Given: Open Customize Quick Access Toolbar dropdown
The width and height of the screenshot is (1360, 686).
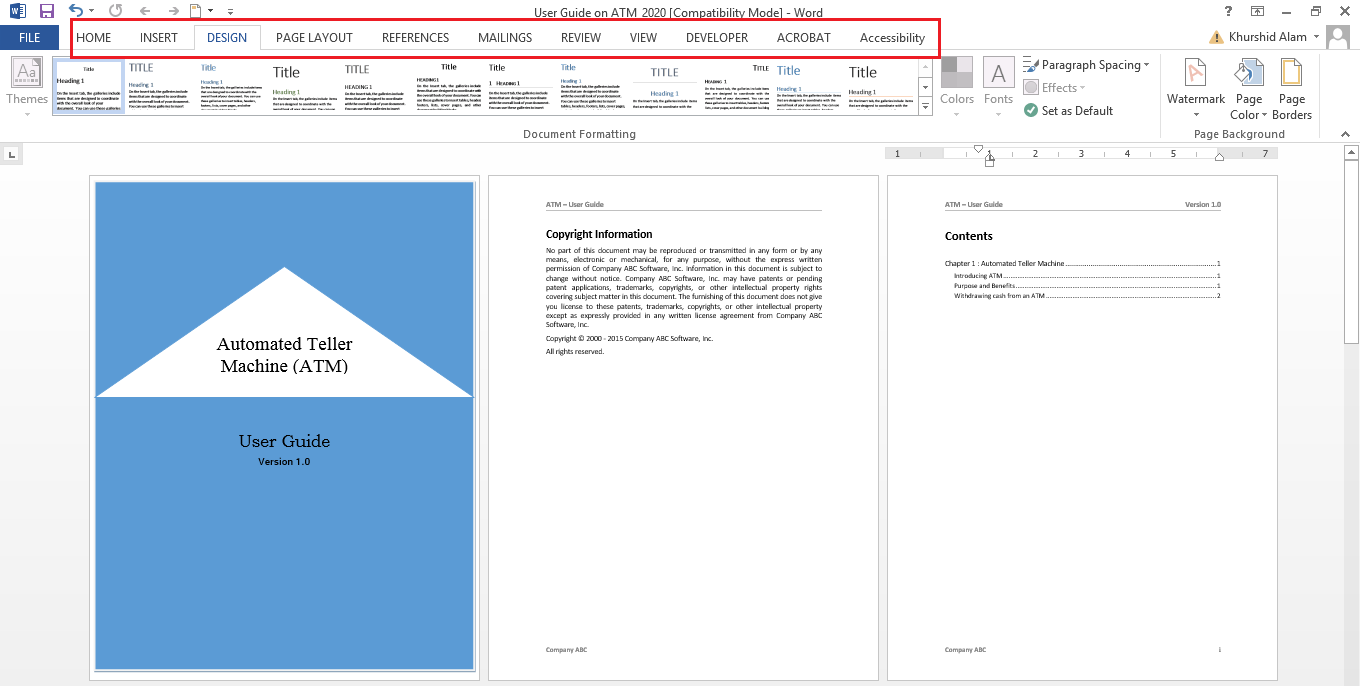Looking at the screenshot, I should pyautogui.click(x=230, y=12).
